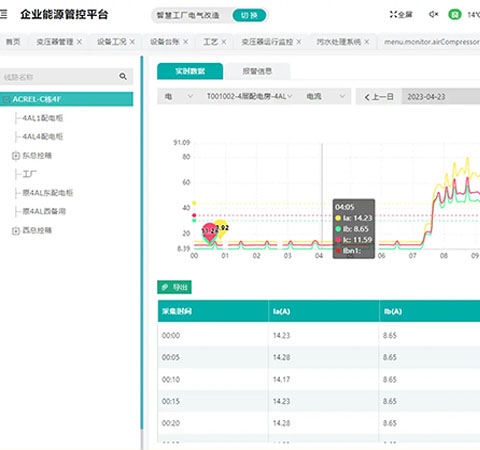Viewport: 480px width, 450px height.
Task: Collapse the ACREL-C栋4F tree node
Action: [x=6, y=99]
